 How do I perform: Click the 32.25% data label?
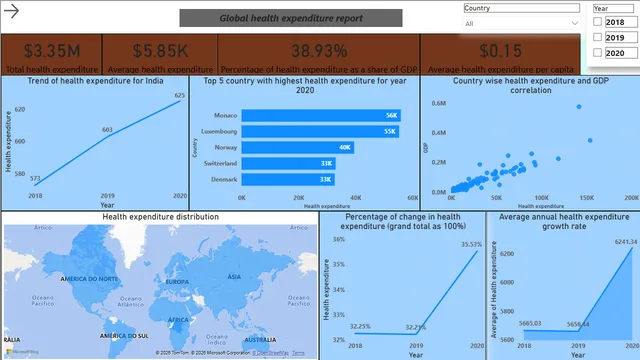click(x=360, y=327)
